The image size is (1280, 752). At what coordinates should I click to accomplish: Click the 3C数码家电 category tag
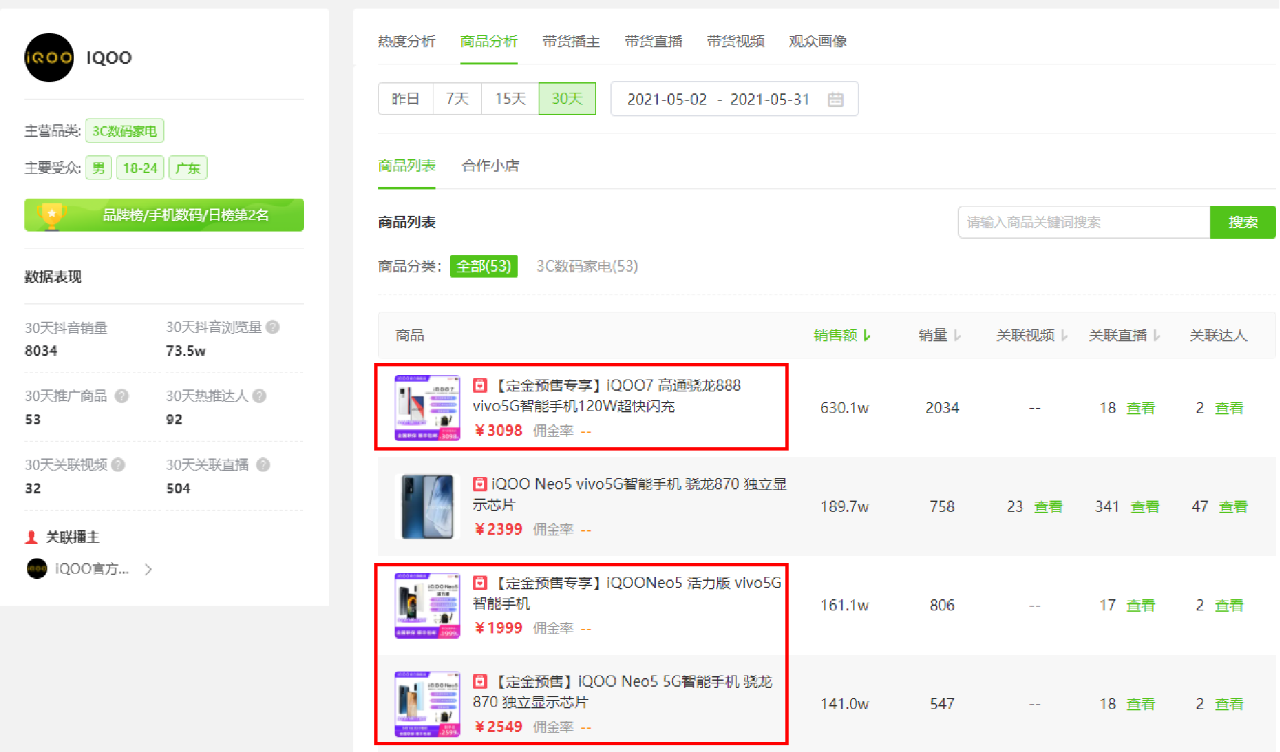pyautogui.click(x=124, y=131)
